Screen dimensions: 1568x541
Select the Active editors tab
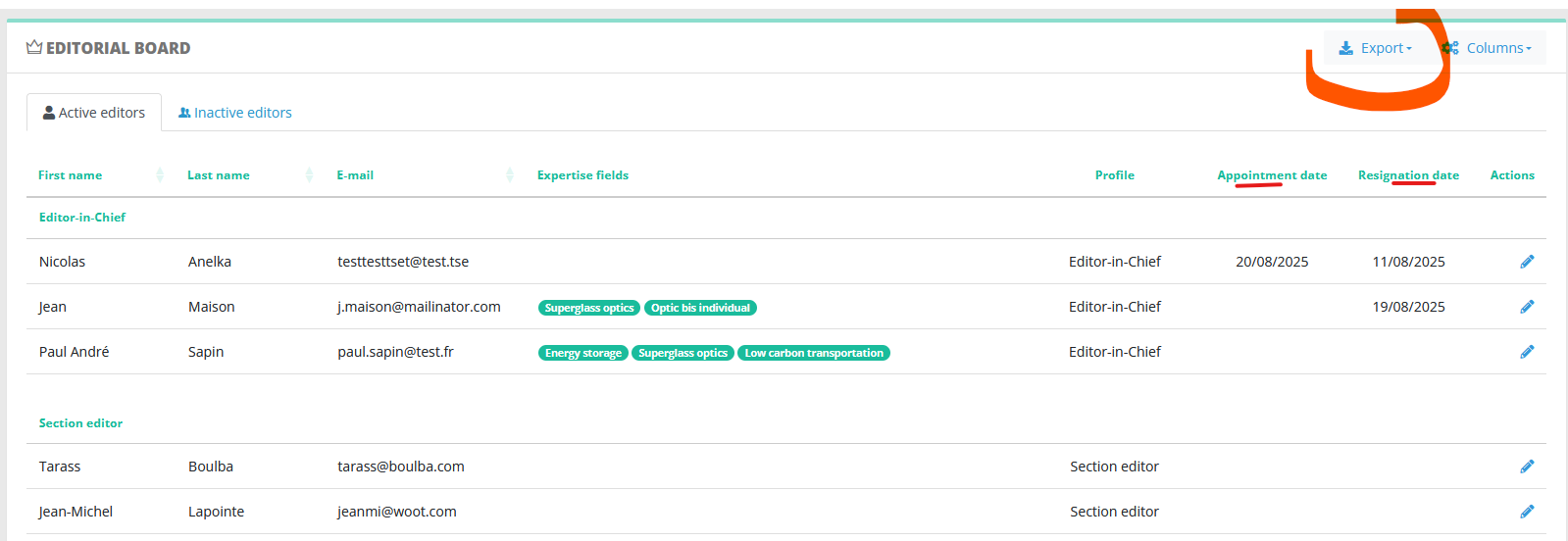[x=94, y=113]
